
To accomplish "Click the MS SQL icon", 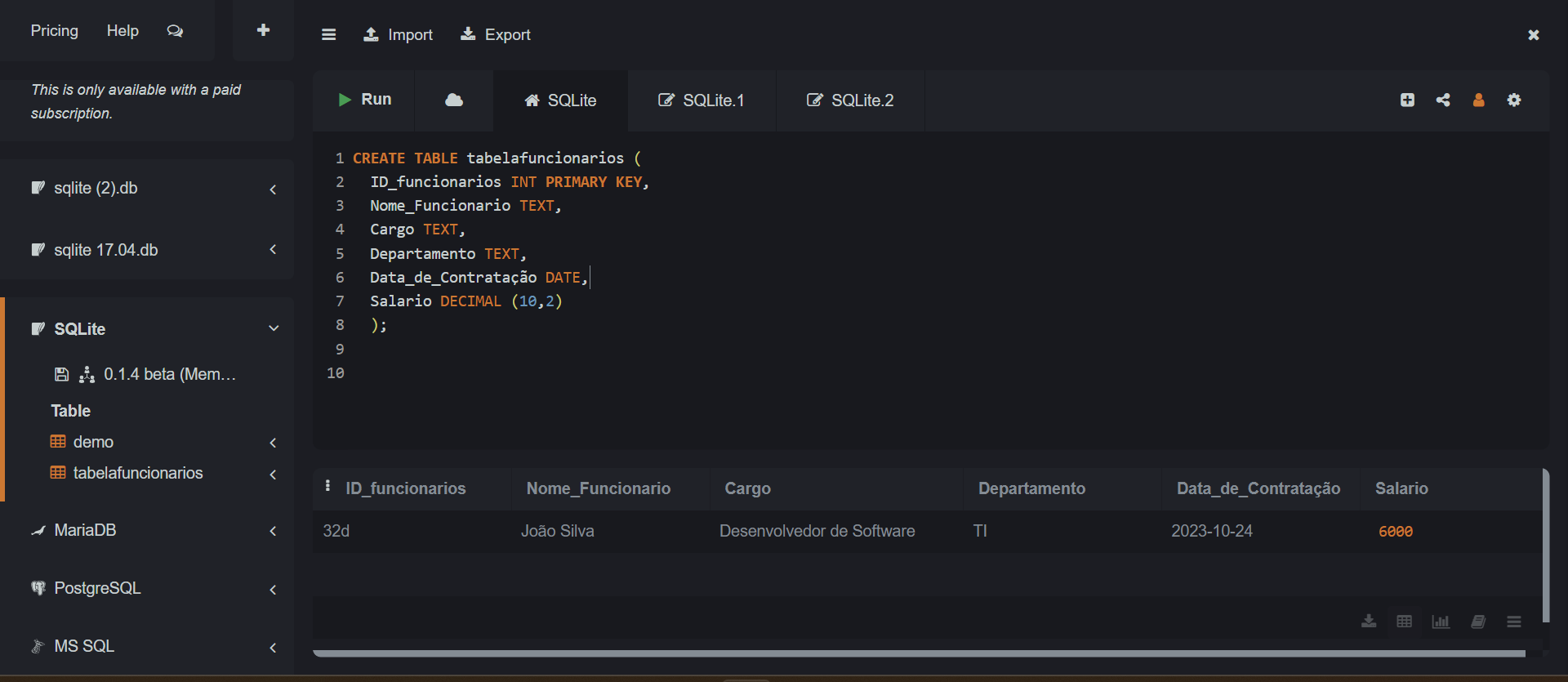I will (x=38, y=646).
